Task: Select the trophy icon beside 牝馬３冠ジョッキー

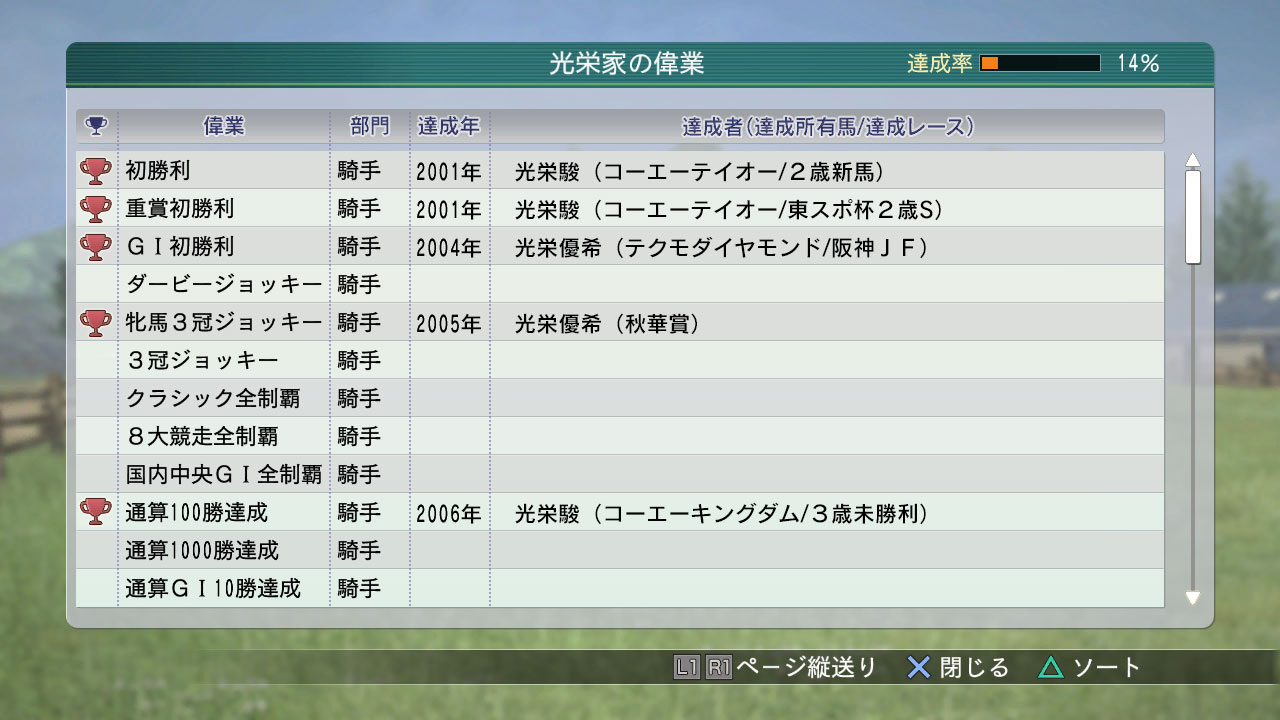Action: tap(96, 323)
